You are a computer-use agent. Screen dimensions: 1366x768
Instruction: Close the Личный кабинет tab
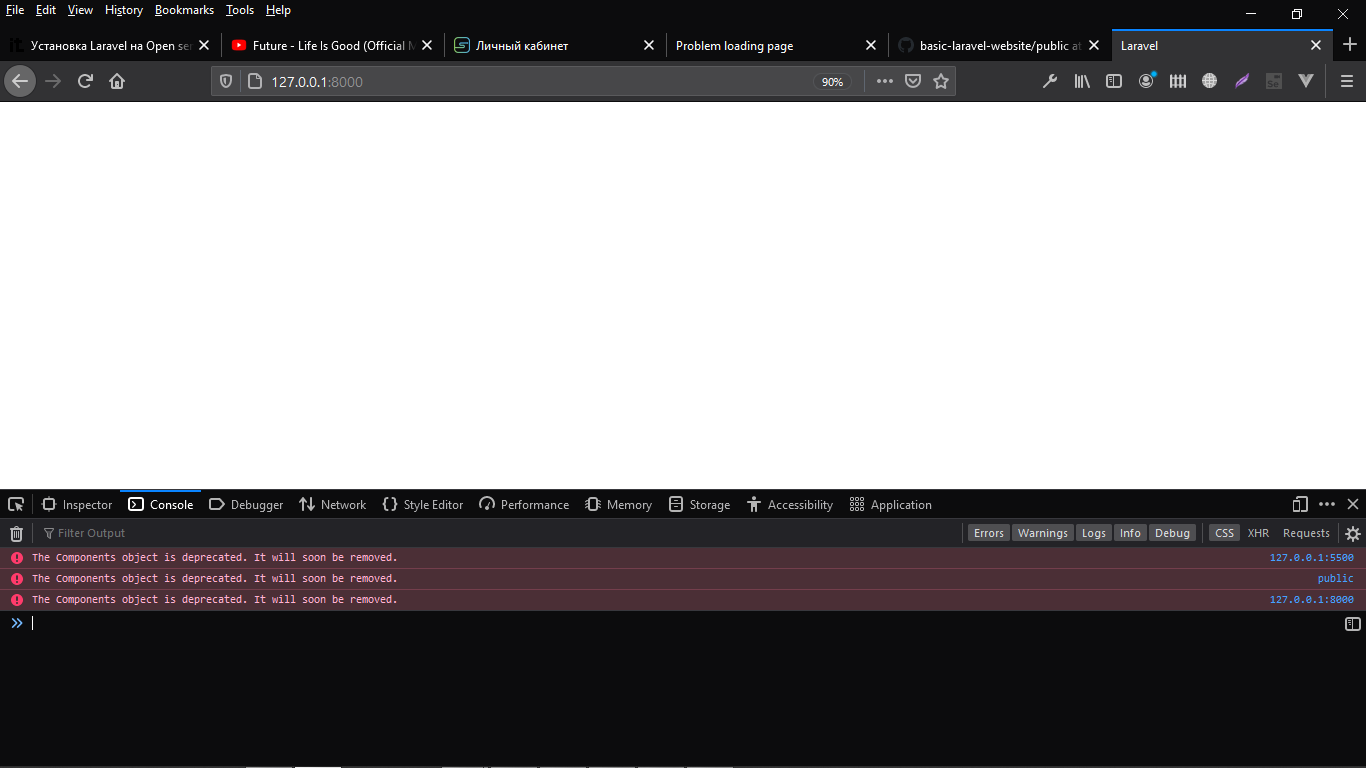coord(649,46)
